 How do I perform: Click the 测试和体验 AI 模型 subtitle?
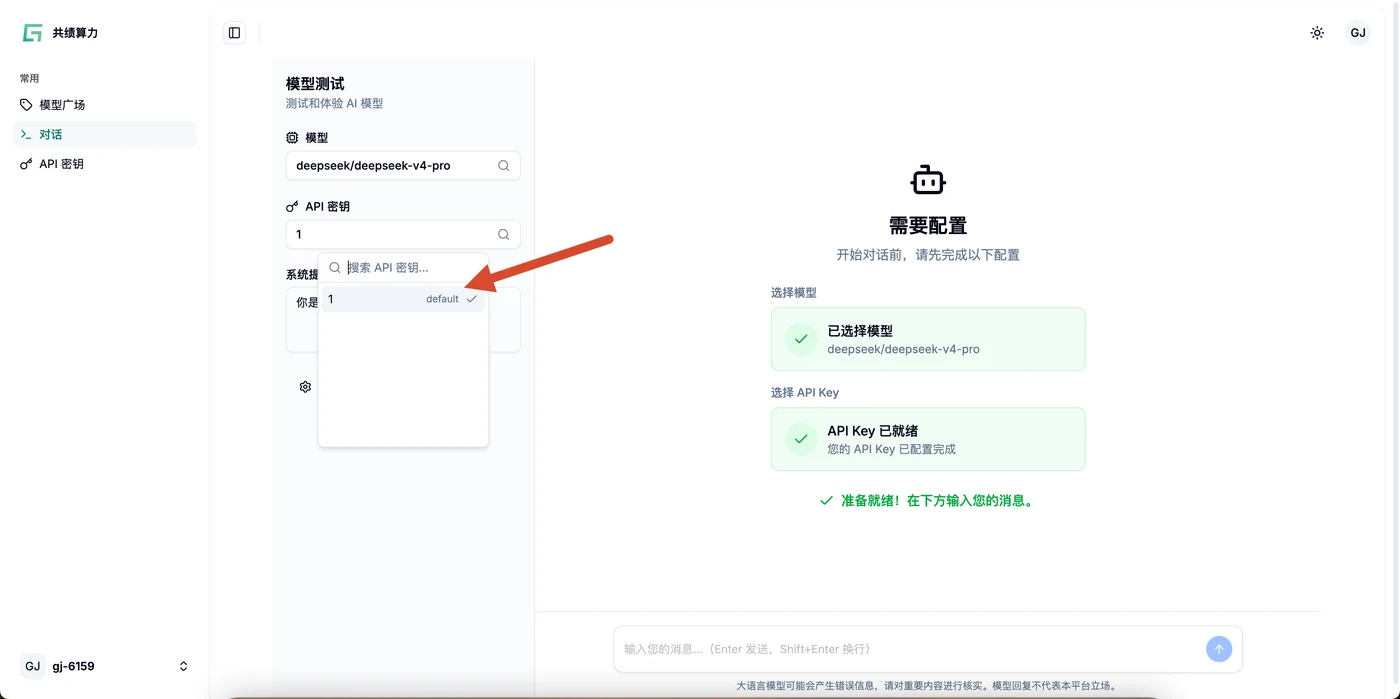(334, 104)
